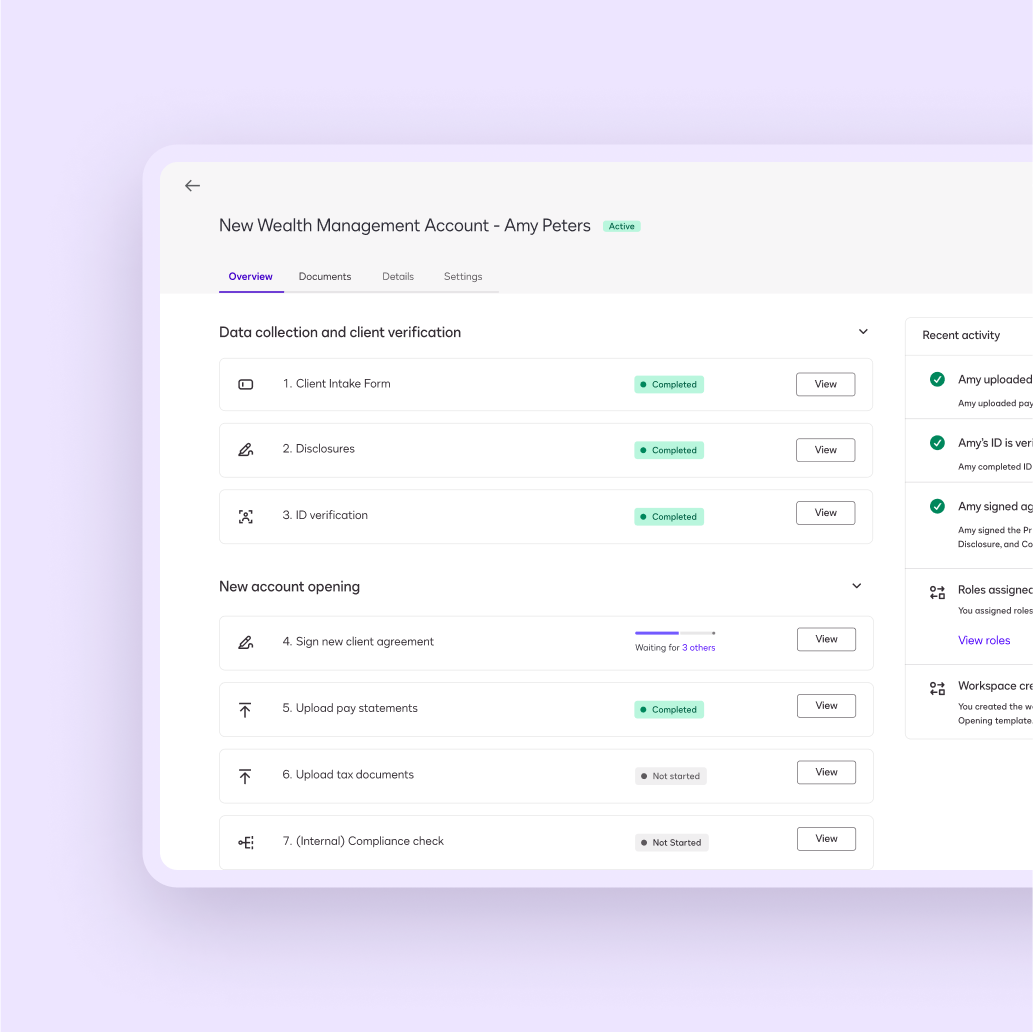Screen dimensions: 1033x1032
Task: Collapse Data collection and client verification section
Action: tap(863, 331)
